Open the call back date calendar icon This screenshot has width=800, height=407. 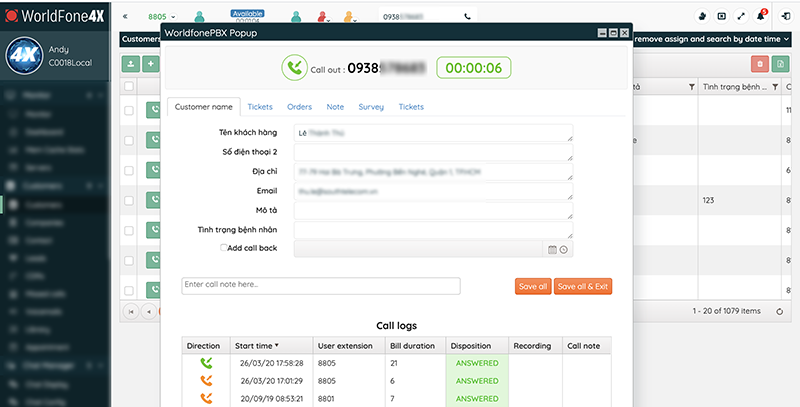click(x=552, y=249)
